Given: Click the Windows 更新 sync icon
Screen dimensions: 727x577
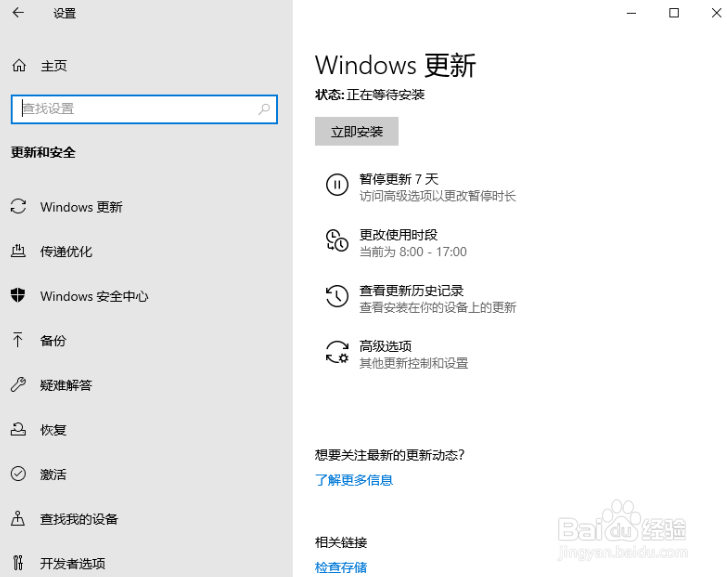Looking at the screenshot, I should click(x=19, y=206).
